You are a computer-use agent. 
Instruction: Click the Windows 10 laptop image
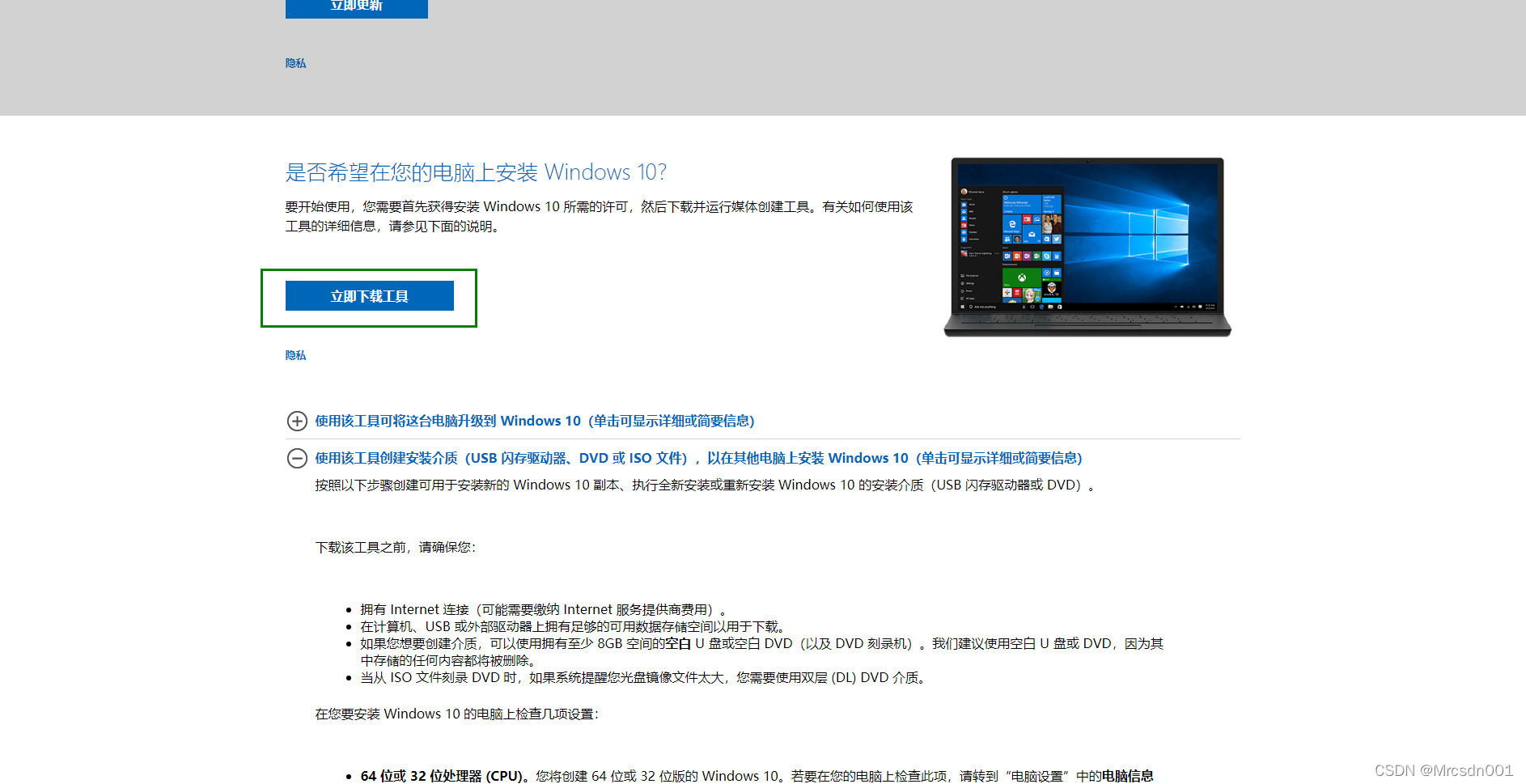(x=1087, y=247)
